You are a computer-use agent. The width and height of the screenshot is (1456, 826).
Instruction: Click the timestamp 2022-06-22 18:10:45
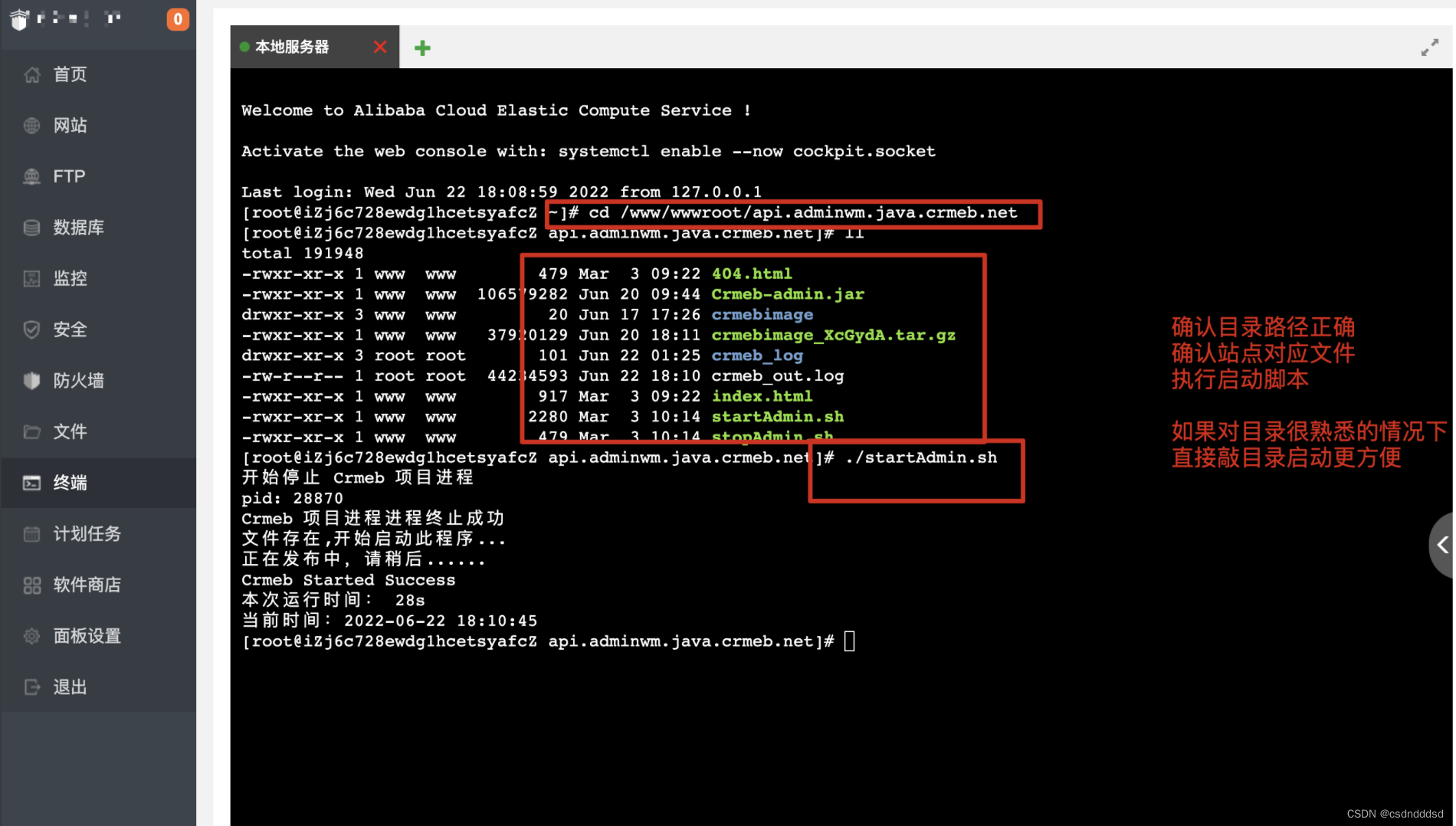click(x=441, y=621)
